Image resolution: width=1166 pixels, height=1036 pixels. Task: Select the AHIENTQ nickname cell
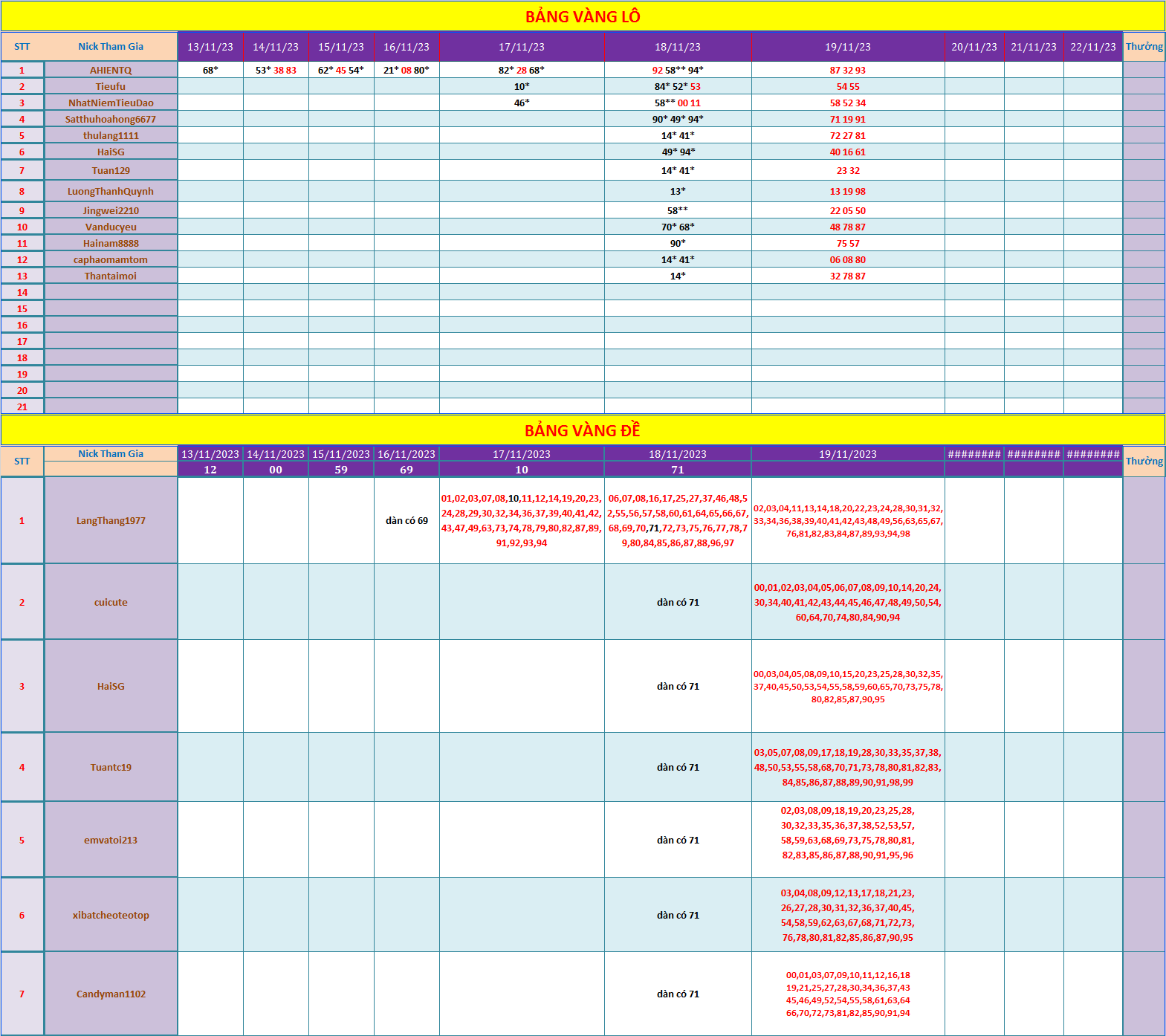(x=111, y=70)
